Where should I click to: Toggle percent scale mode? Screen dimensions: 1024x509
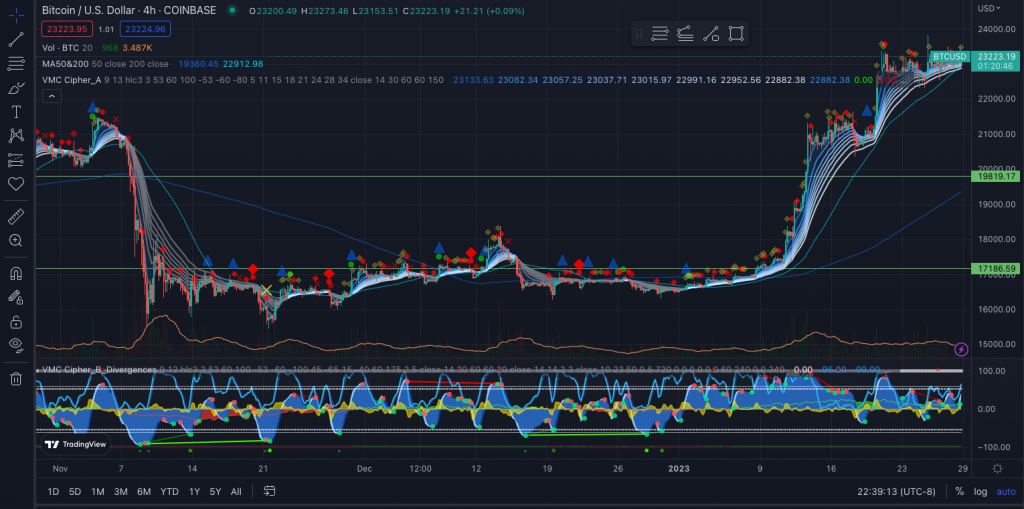(x=959, y=491)
